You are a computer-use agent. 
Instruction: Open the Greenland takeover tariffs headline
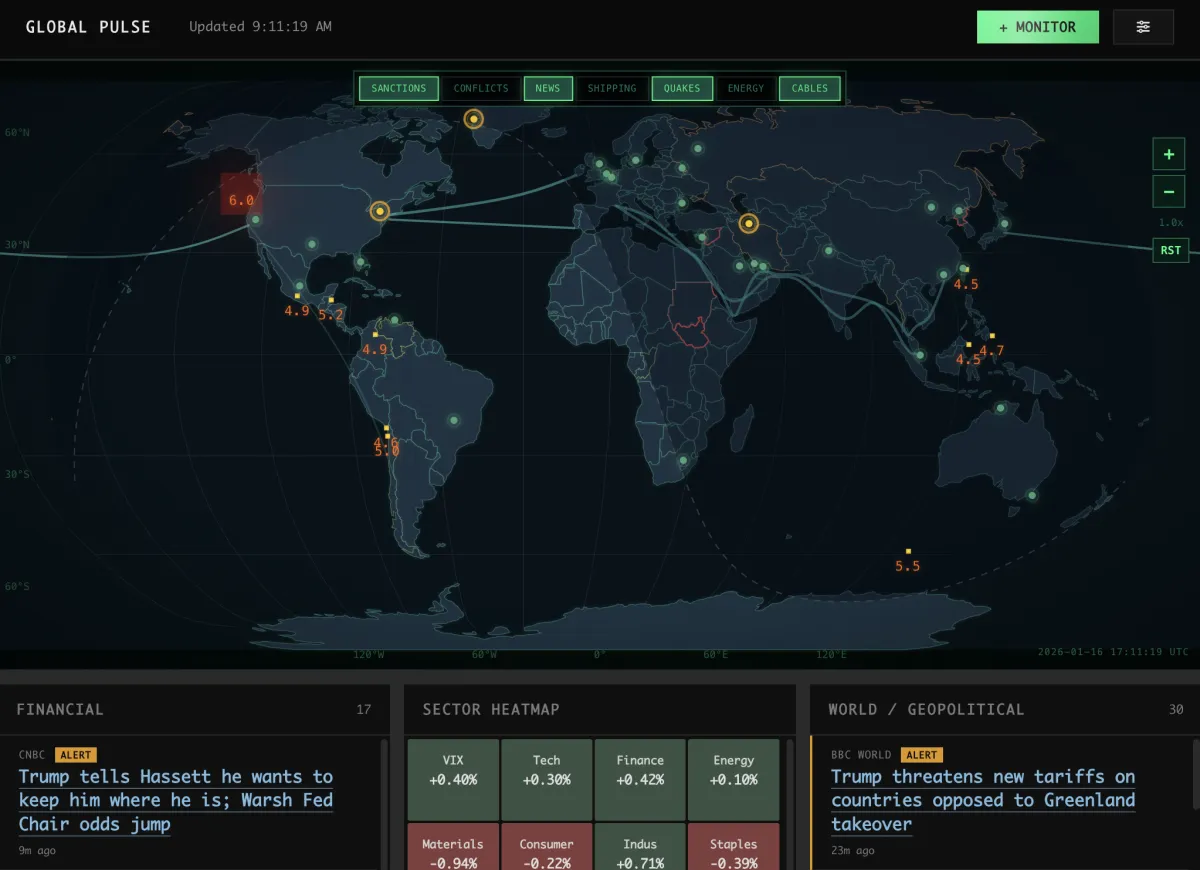tap(983, 800)
